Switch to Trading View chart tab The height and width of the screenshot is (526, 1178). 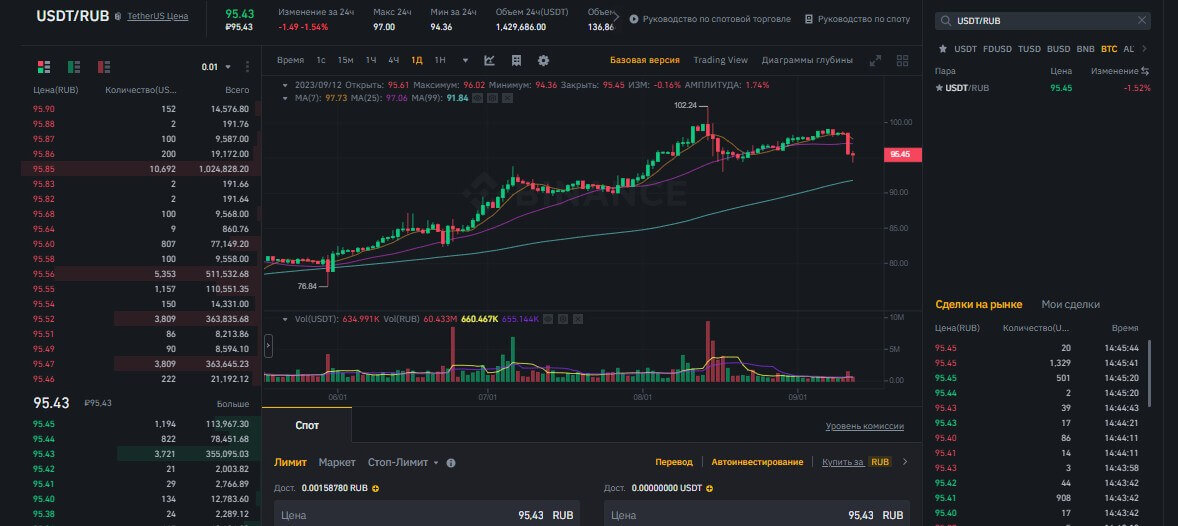pyautogui.click(x=720, y=60)
